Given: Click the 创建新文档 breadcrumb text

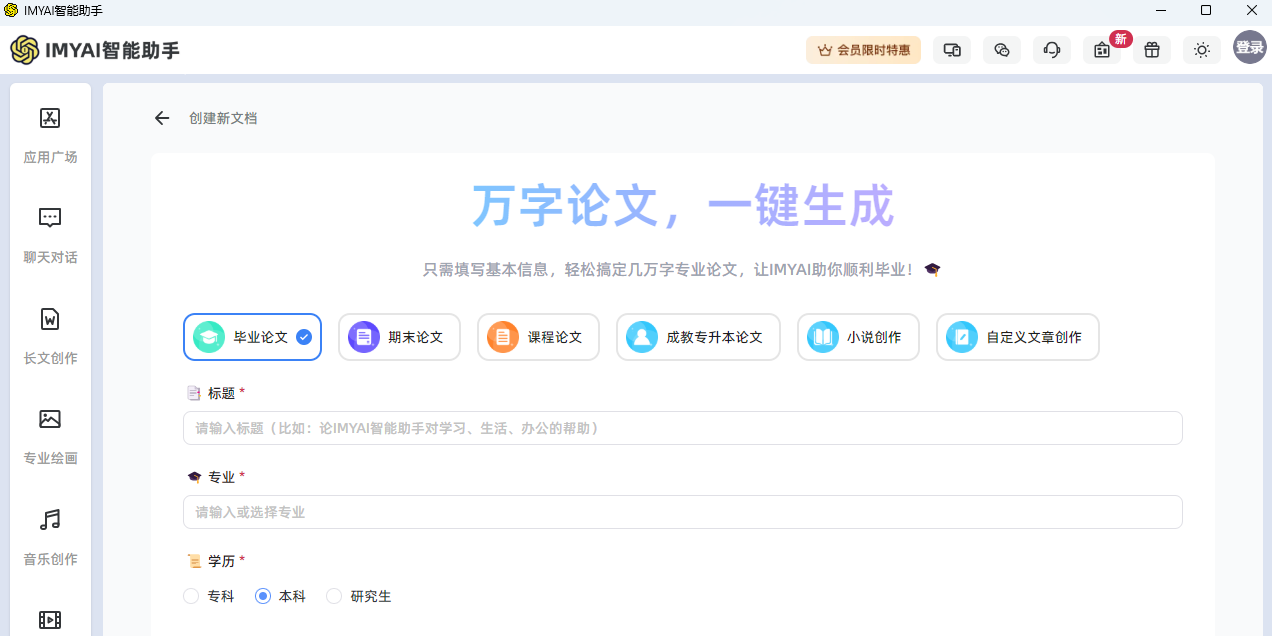Looking at the screenshot, I should coord(223,118).
